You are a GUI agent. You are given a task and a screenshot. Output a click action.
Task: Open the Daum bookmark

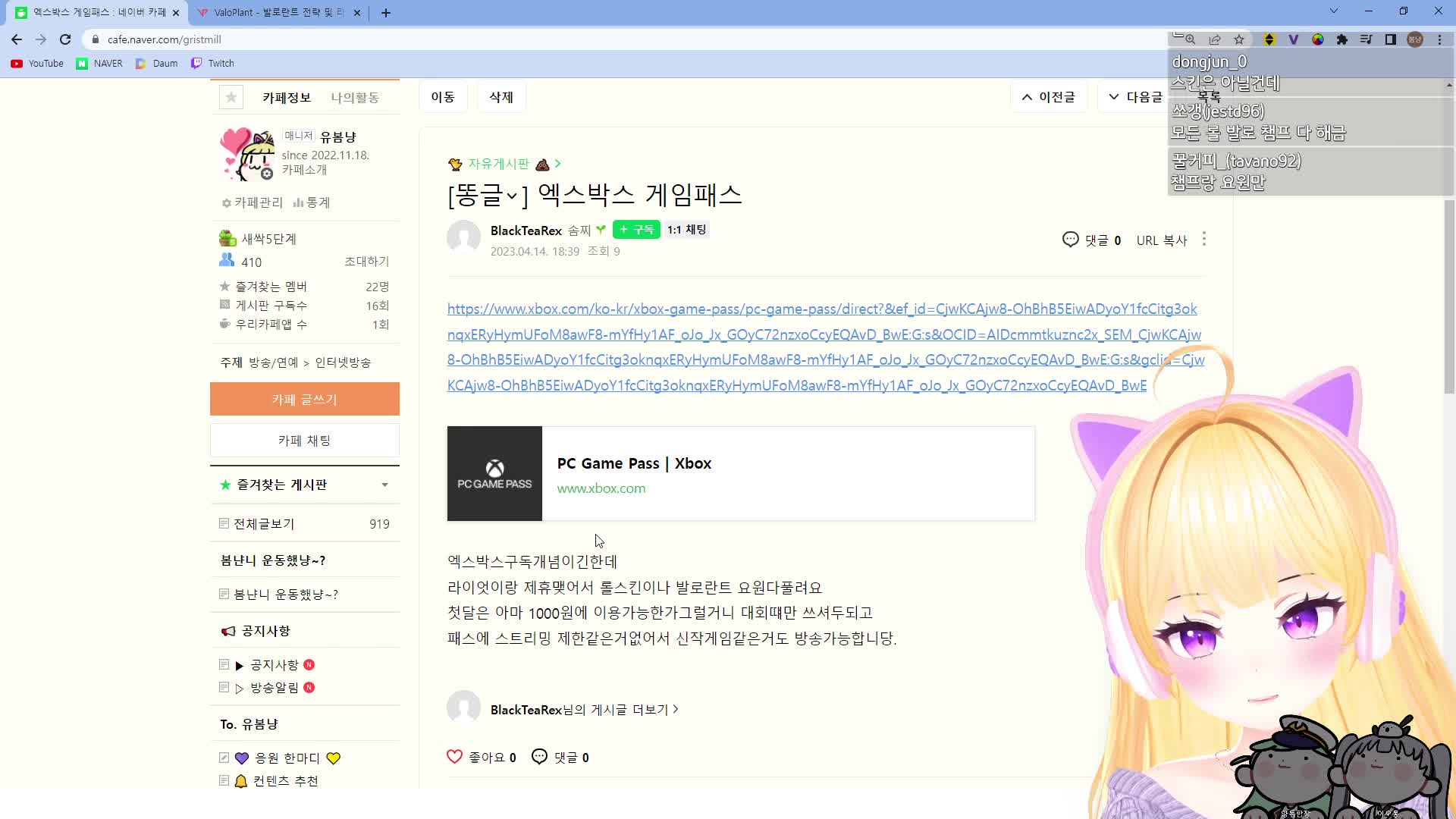coord(157,64)
